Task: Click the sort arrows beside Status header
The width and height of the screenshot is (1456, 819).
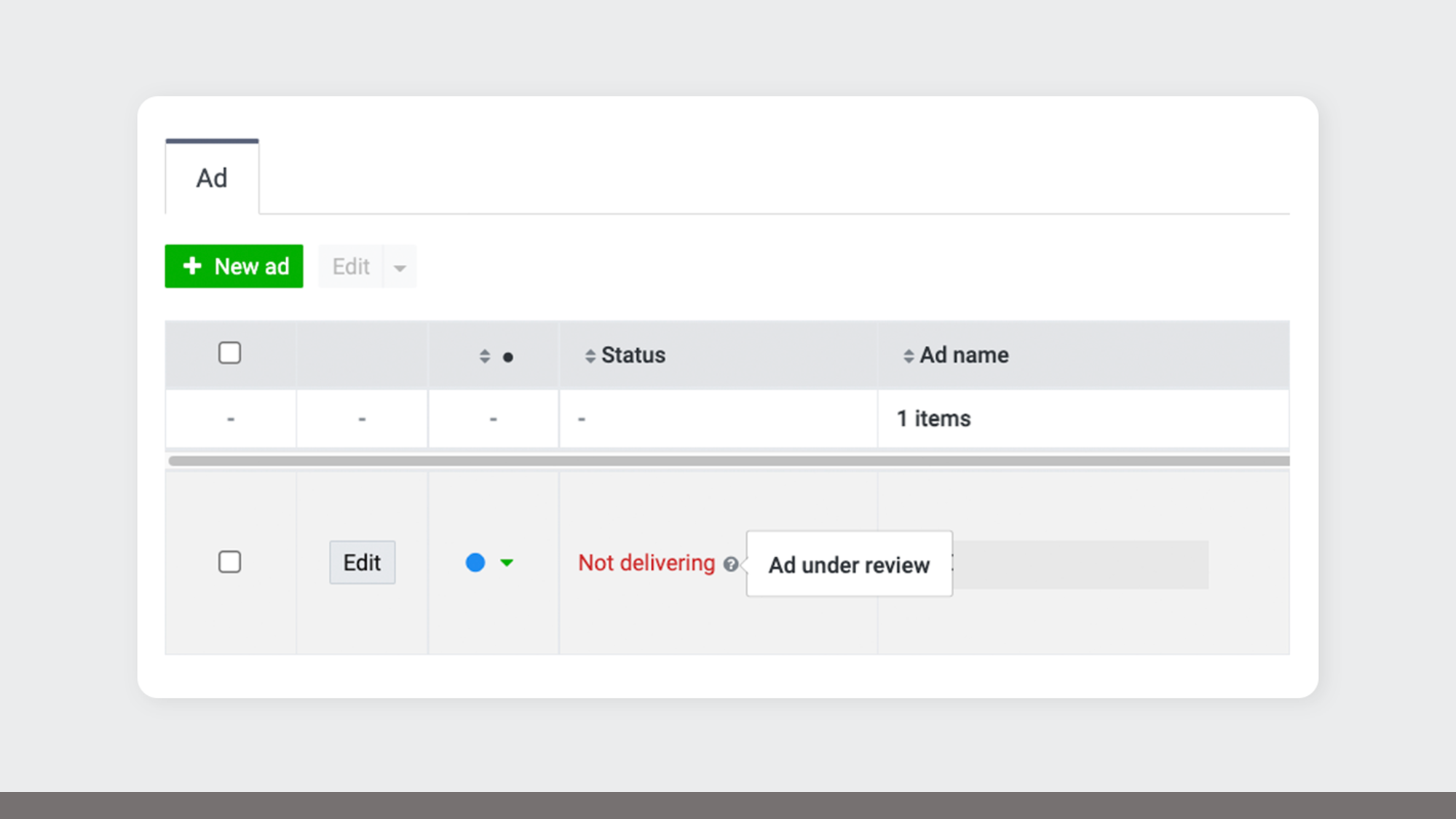Action: (x=590, y=356)
